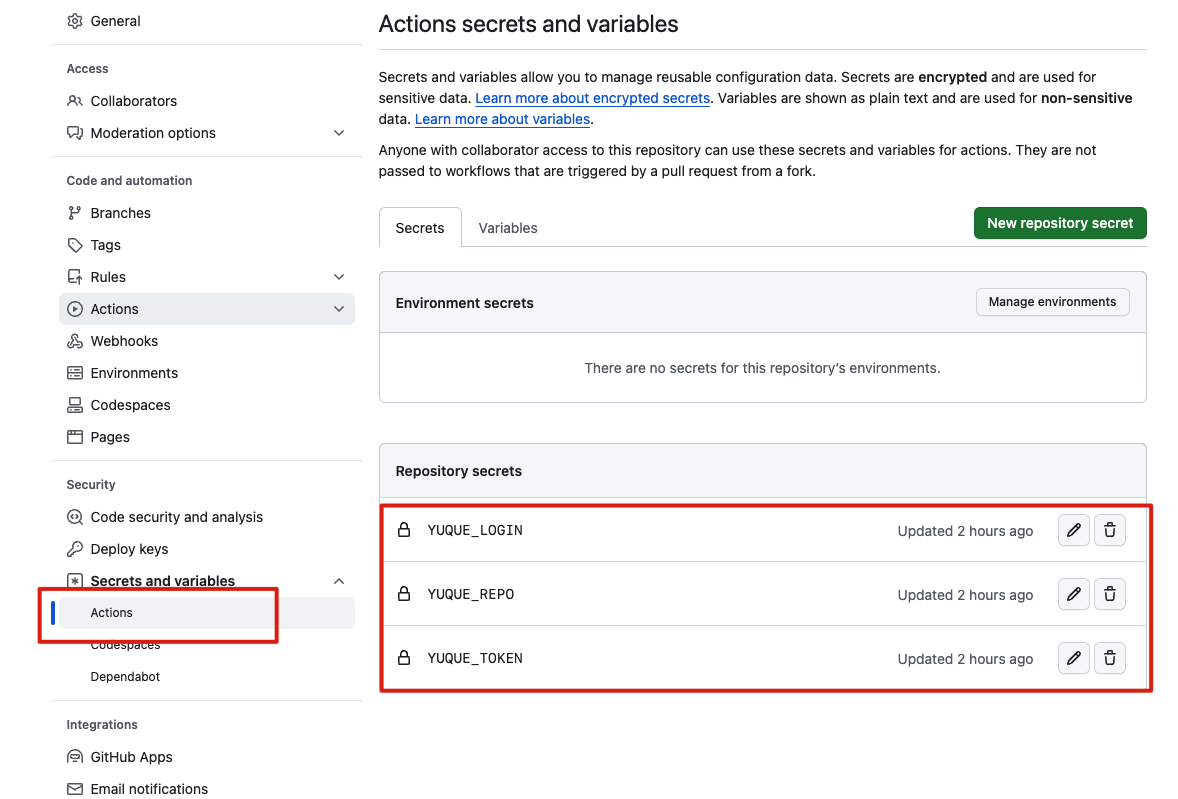Expand the Rules dropdown
The width and height of the screenshot is (1178, 799).
(x=338, y=276)
